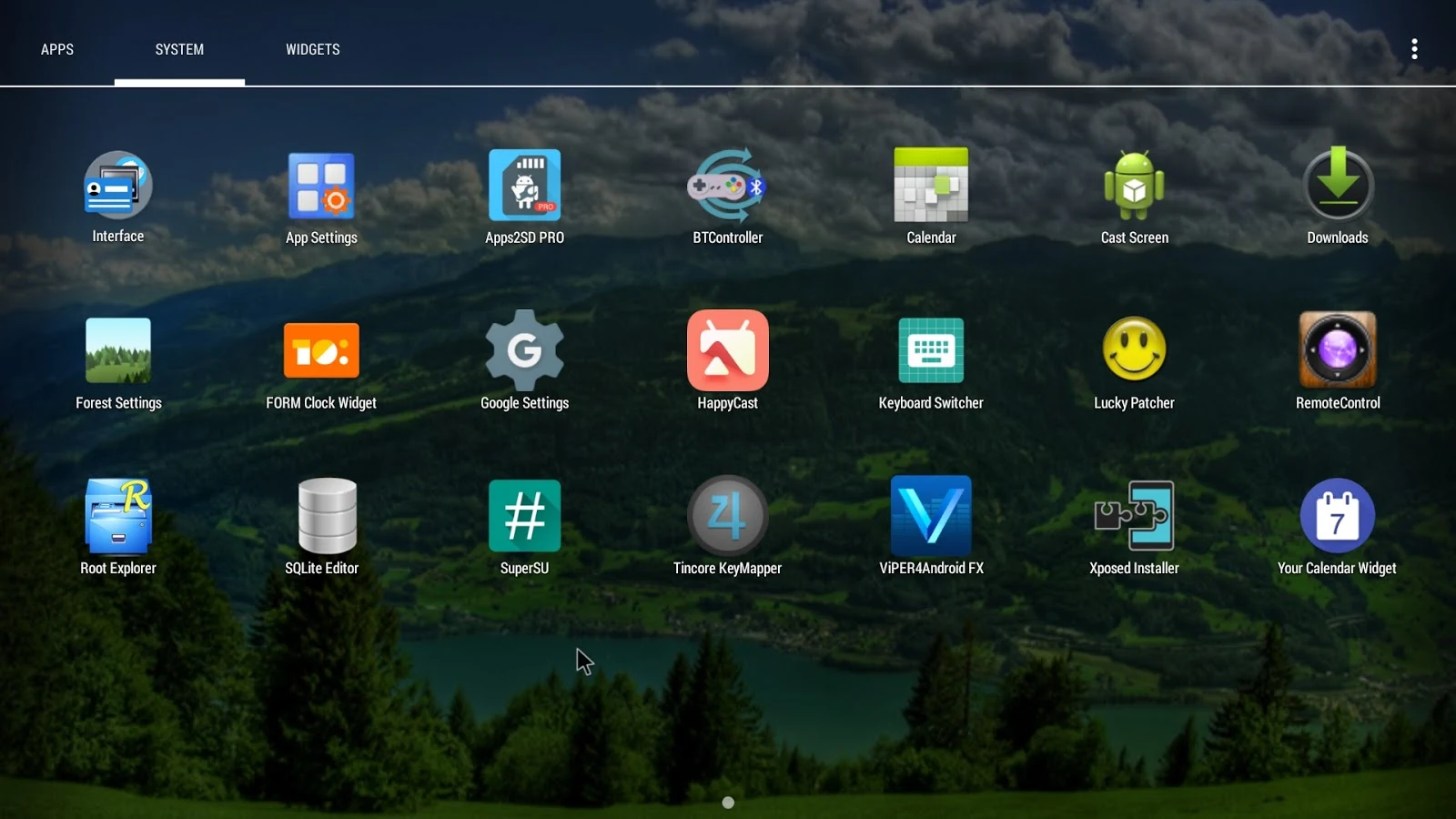Launch Root Explorer

point(118,516)
